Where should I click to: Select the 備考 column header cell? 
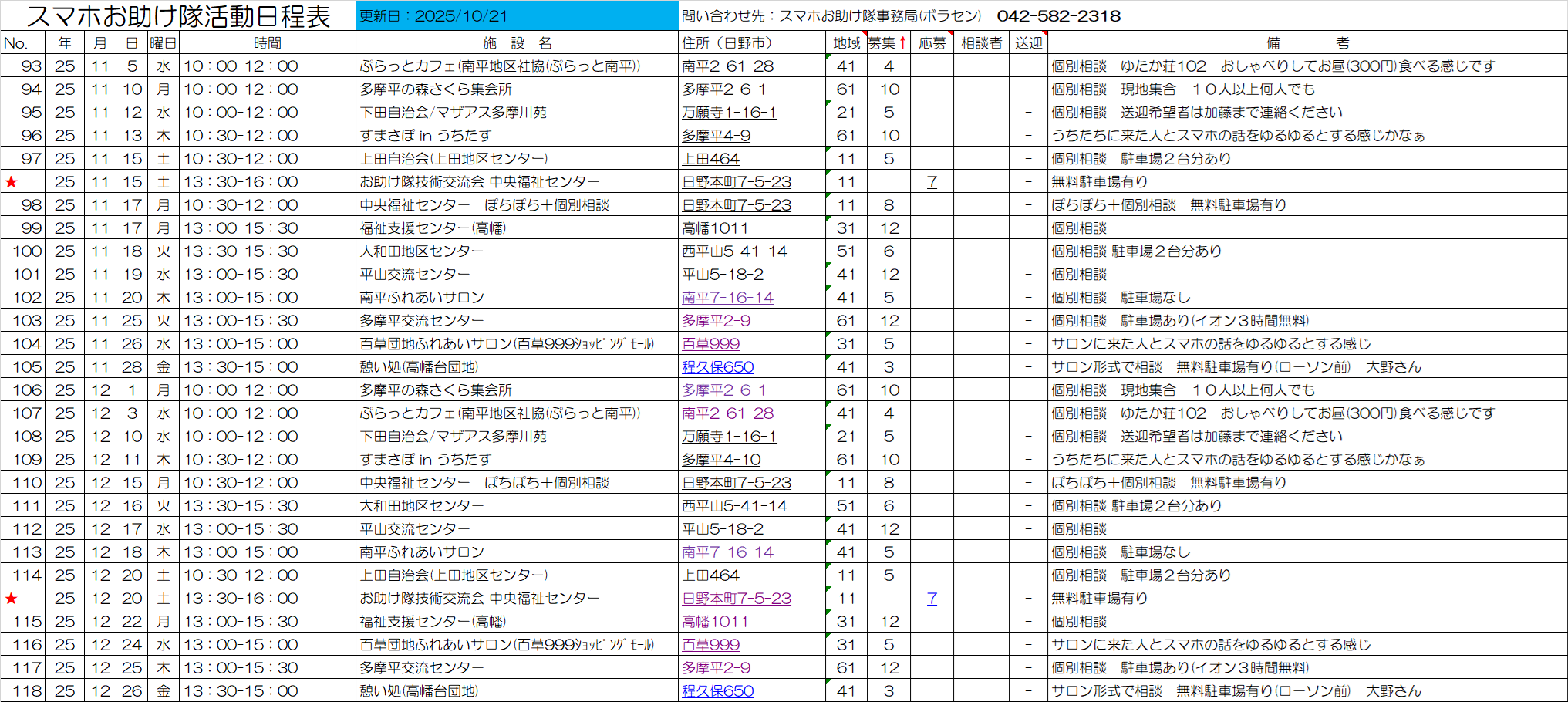point(1307,43)
